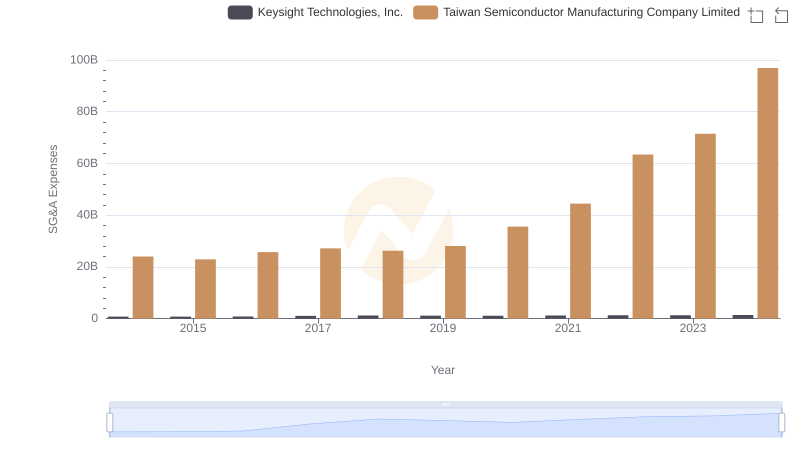The image size is (800, 461).
Task: Click the 100B y-axis tick label
Action: pyautogui.click(x=84, y=60)
